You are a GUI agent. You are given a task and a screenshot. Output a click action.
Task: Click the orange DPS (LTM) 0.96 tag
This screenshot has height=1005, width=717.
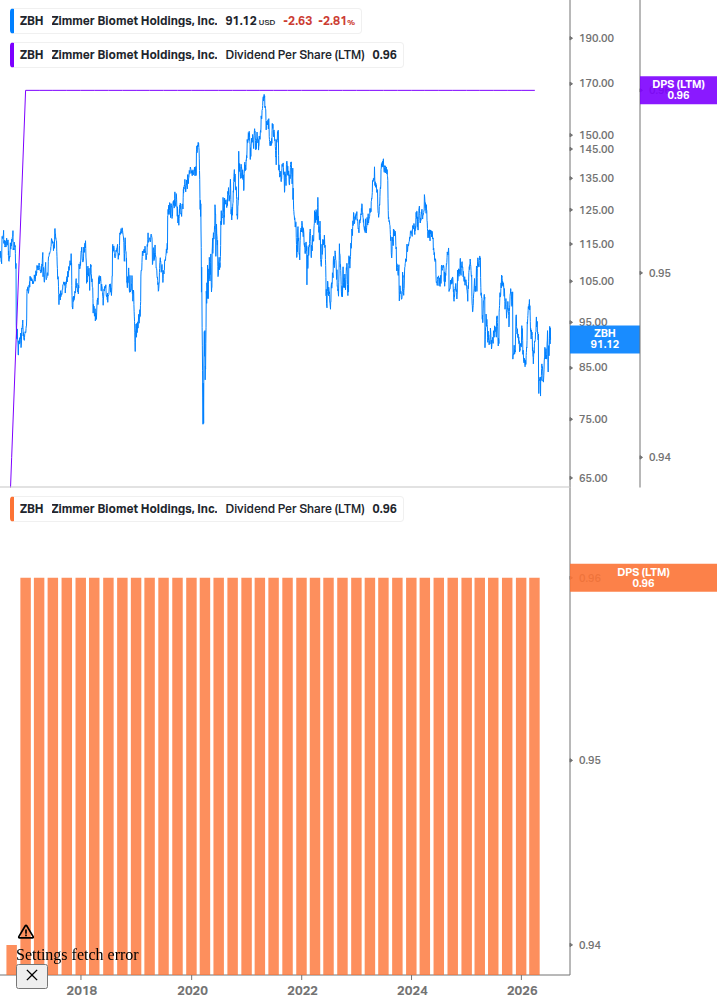click(x=643, y=577)
